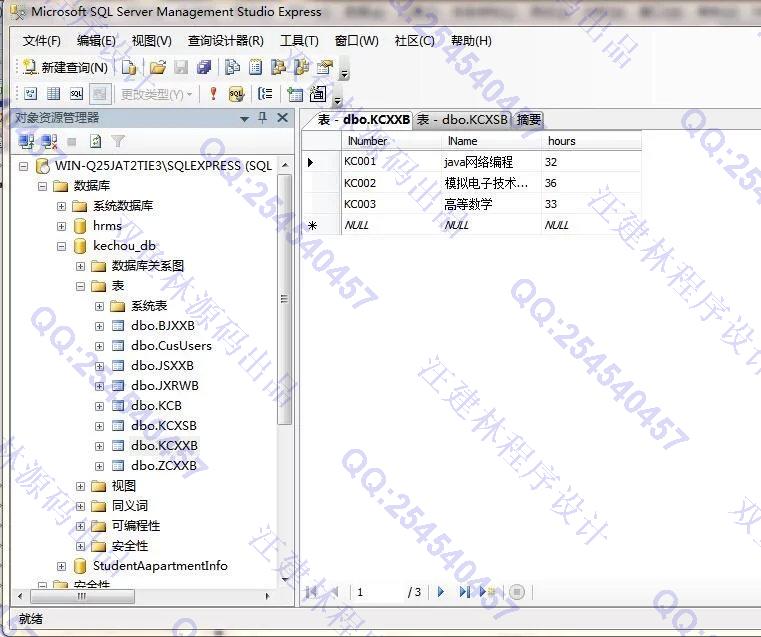
Task: Expand the 系统数据库 folder
Action: (x=61, y=206)
